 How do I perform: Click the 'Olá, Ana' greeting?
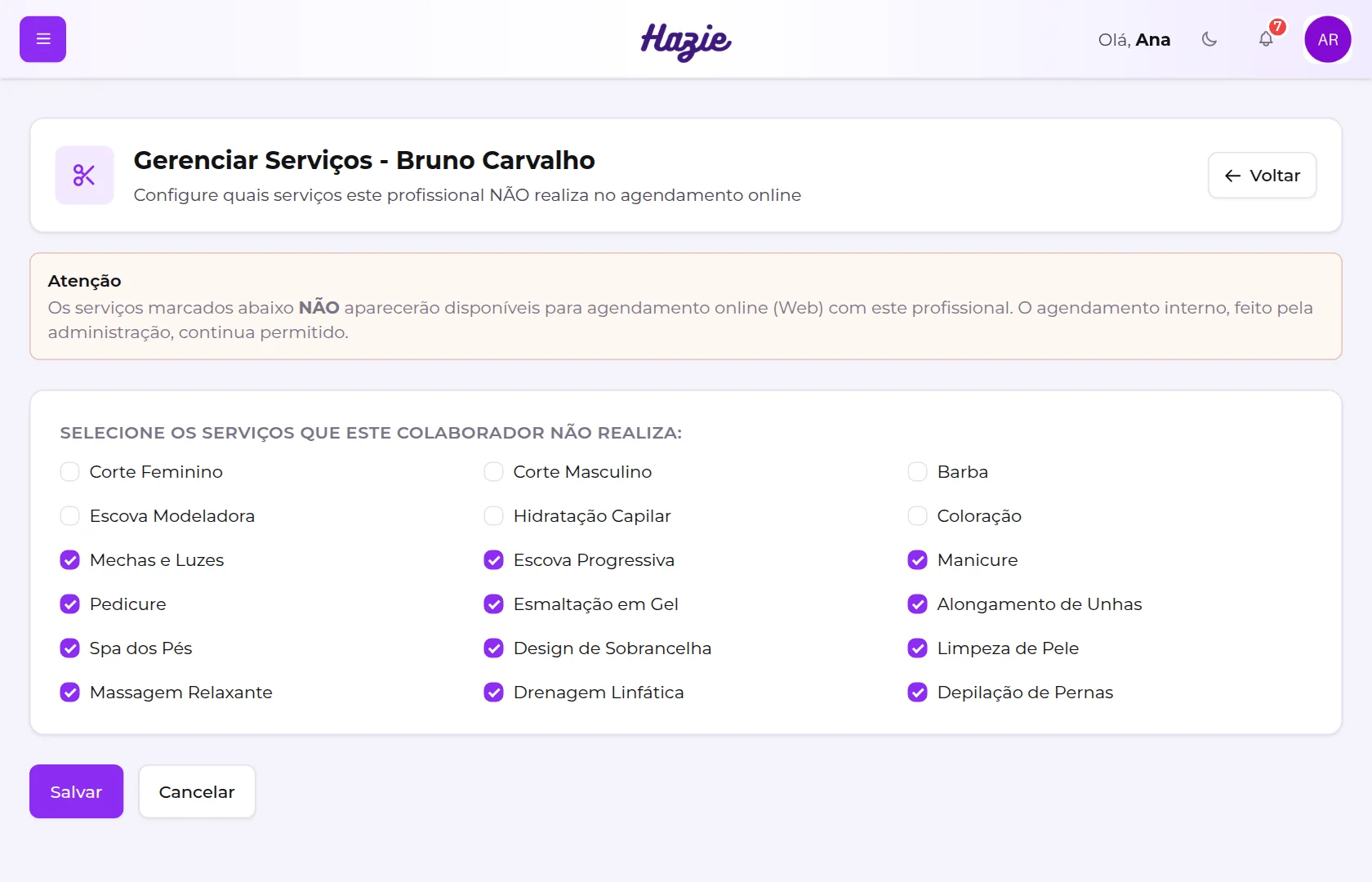coord(1134,39)
